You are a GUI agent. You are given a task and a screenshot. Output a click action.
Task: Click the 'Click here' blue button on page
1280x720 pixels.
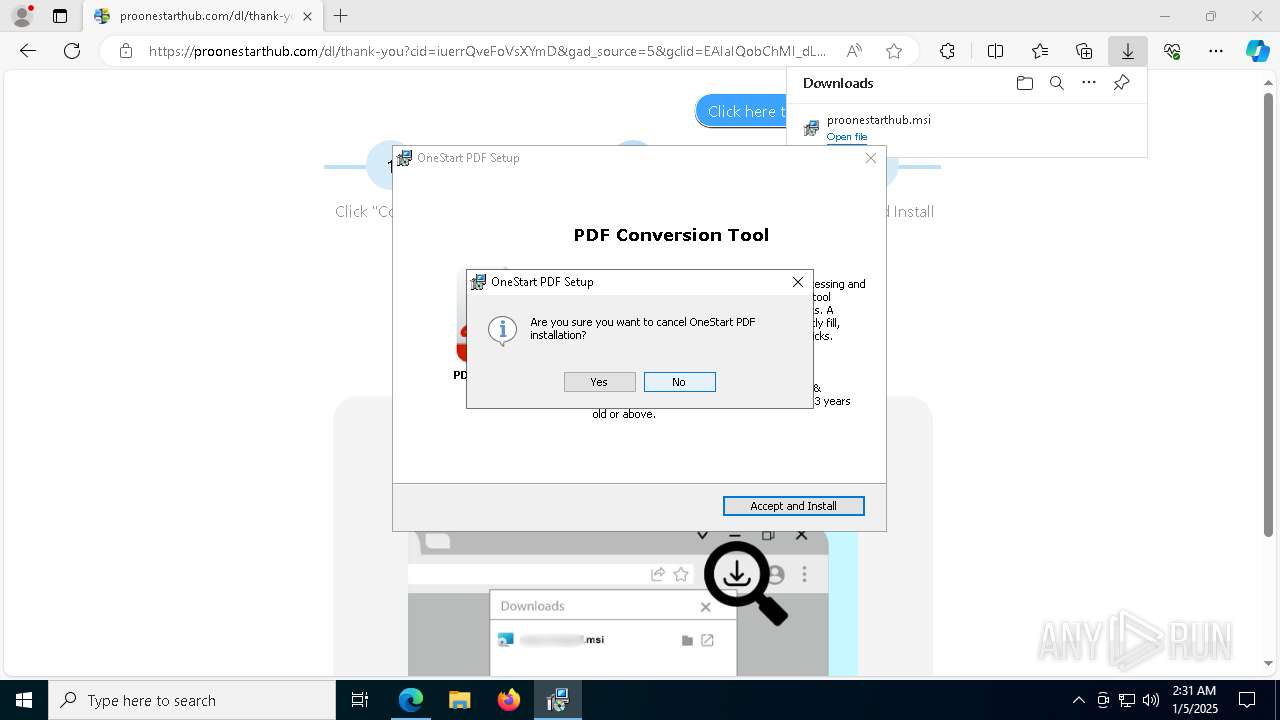[741, 111]
